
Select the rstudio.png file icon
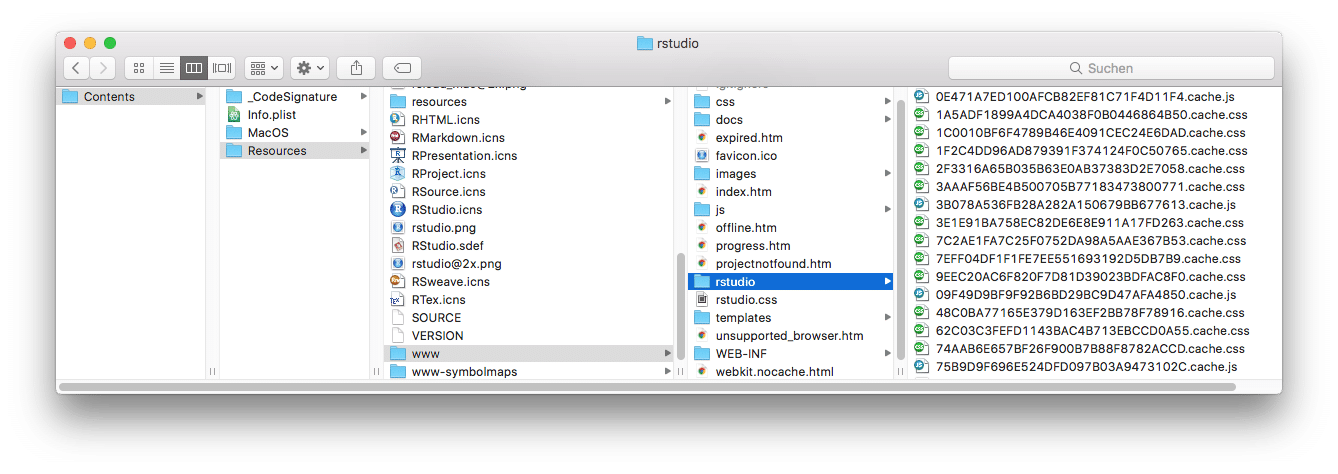(397, 228)
